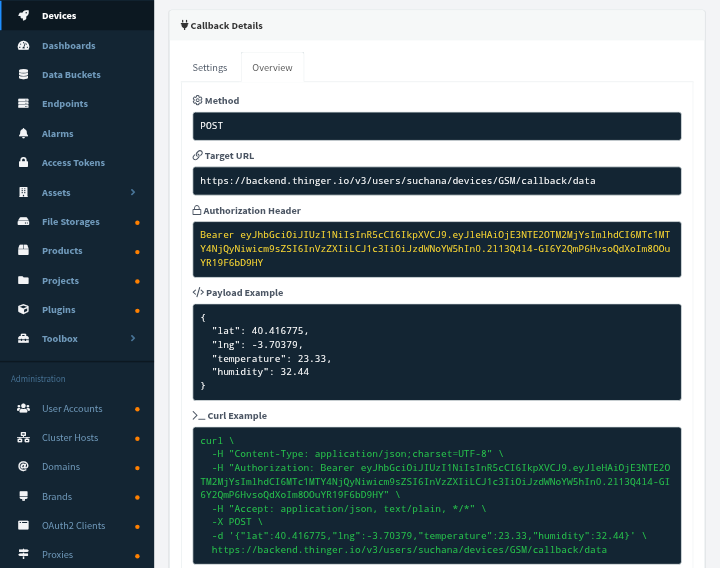Expand the Toolbox submenu chevron

[133, 338]
